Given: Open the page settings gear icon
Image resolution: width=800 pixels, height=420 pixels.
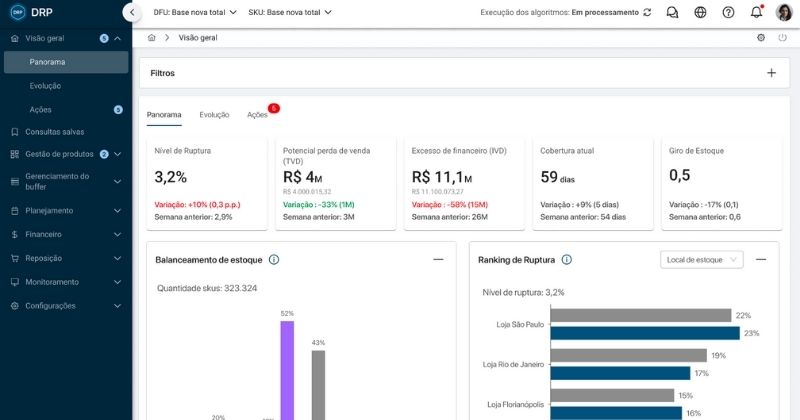Looking at the screenshot, I should [x=761, y=38].
